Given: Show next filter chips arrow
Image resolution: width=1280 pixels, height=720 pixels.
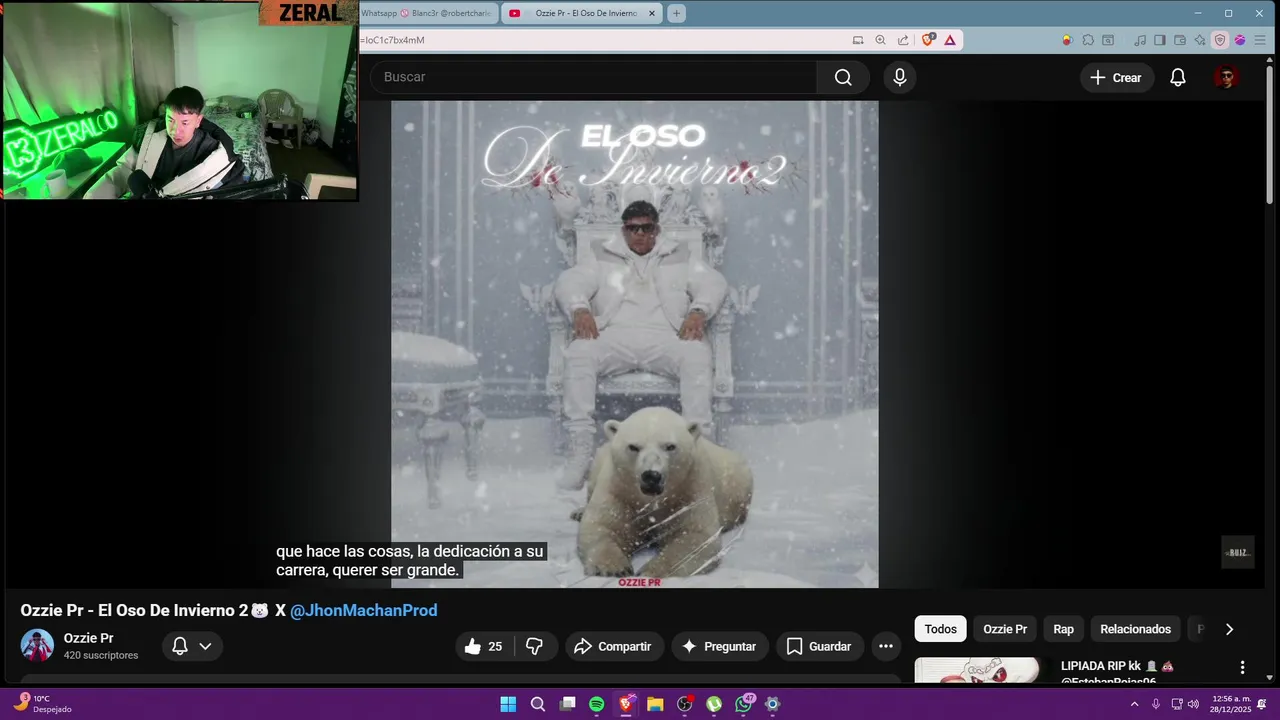Looking at the screenshot, I should (x=1229, y=629).
